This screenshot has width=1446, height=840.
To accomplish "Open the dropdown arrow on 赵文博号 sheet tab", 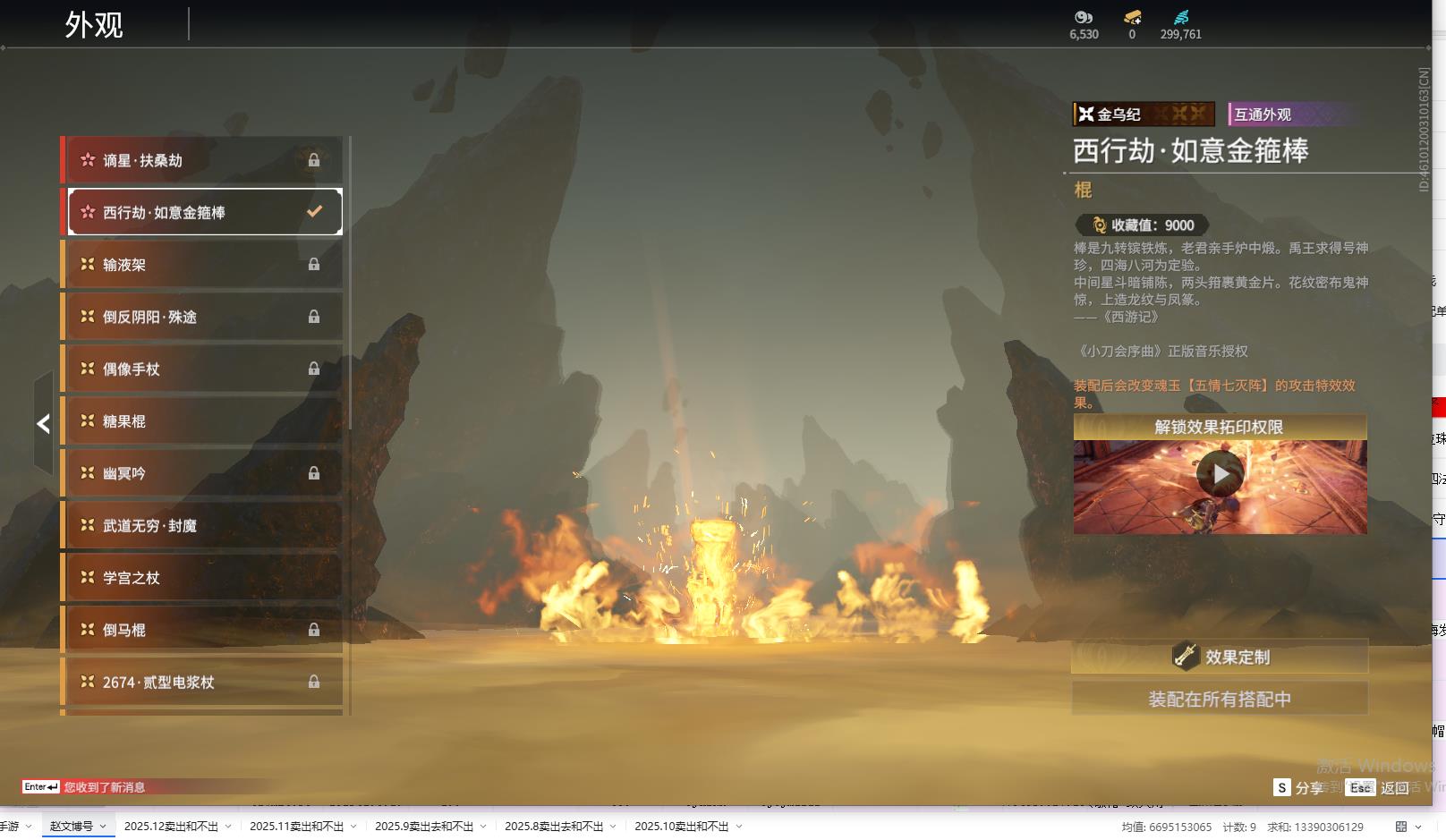I will point(103,827).
